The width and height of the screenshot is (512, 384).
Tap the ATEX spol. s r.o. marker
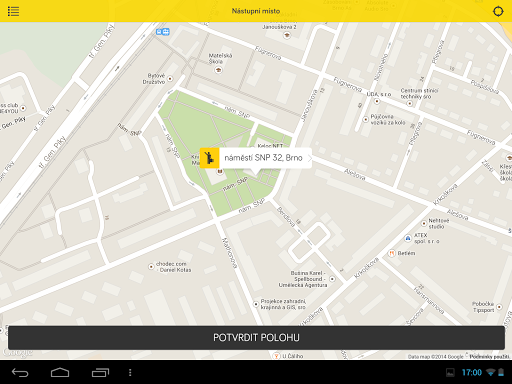point(408,238)
